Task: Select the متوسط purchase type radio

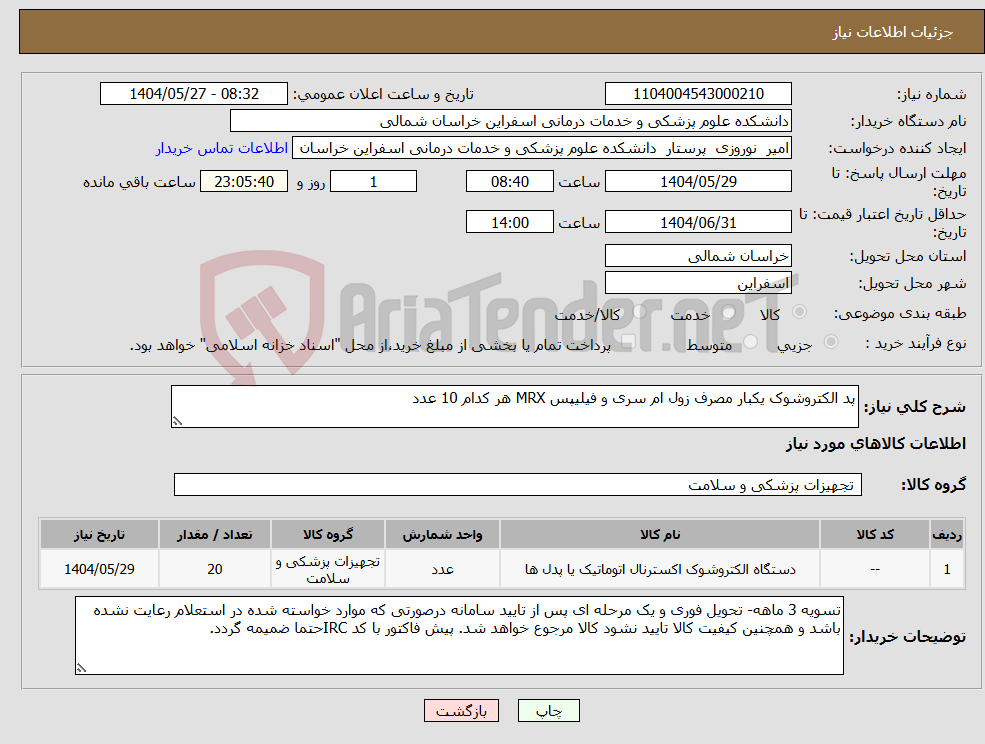Action: tap(751, 342)
